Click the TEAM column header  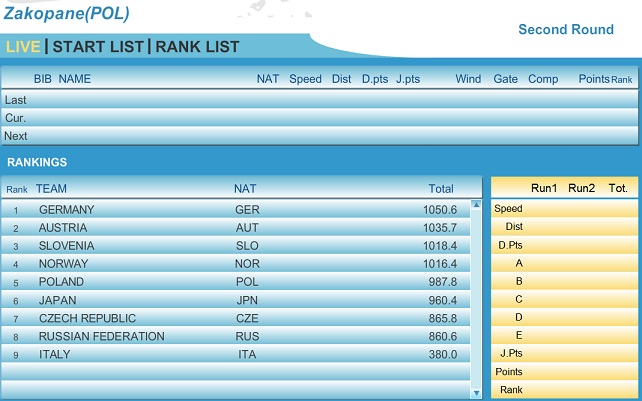pos(51,188)
